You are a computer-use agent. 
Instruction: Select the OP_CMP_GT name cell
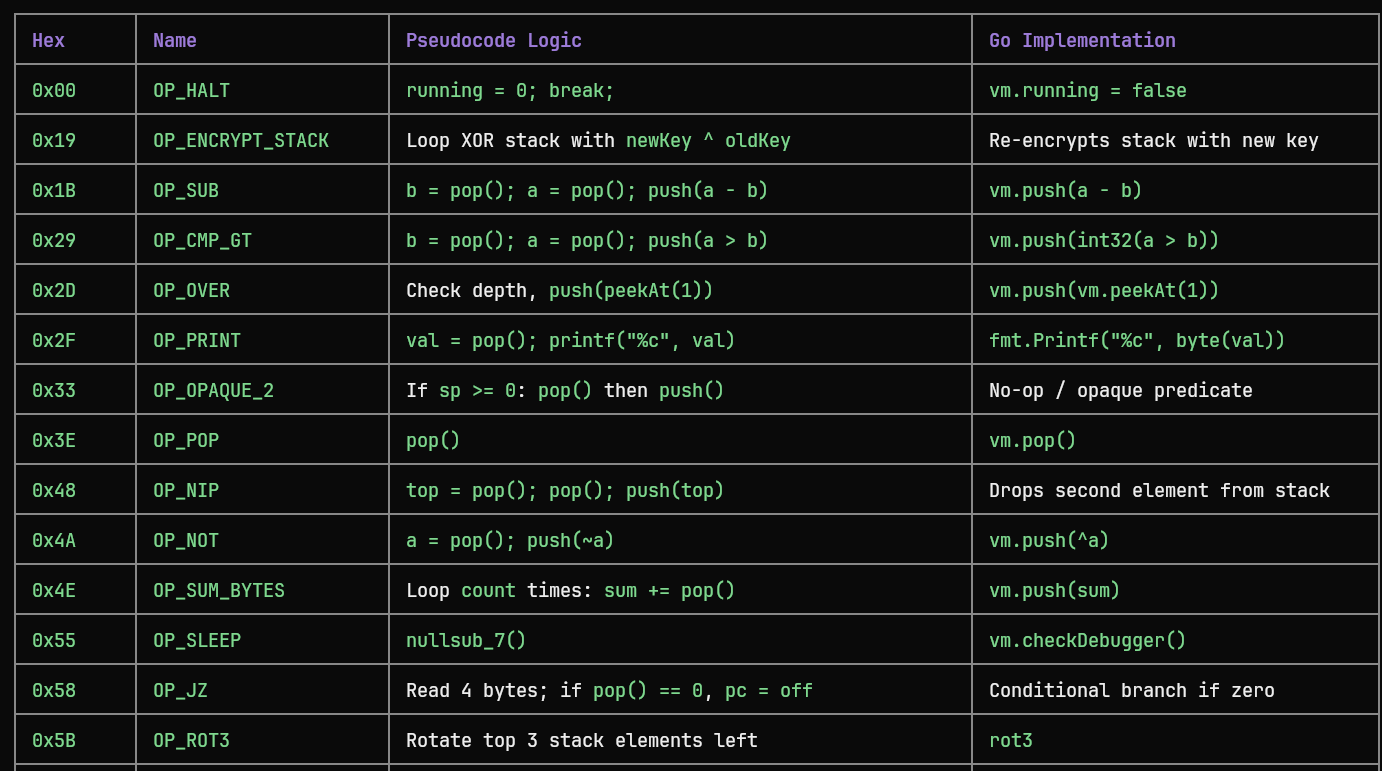tap(263, 240)
